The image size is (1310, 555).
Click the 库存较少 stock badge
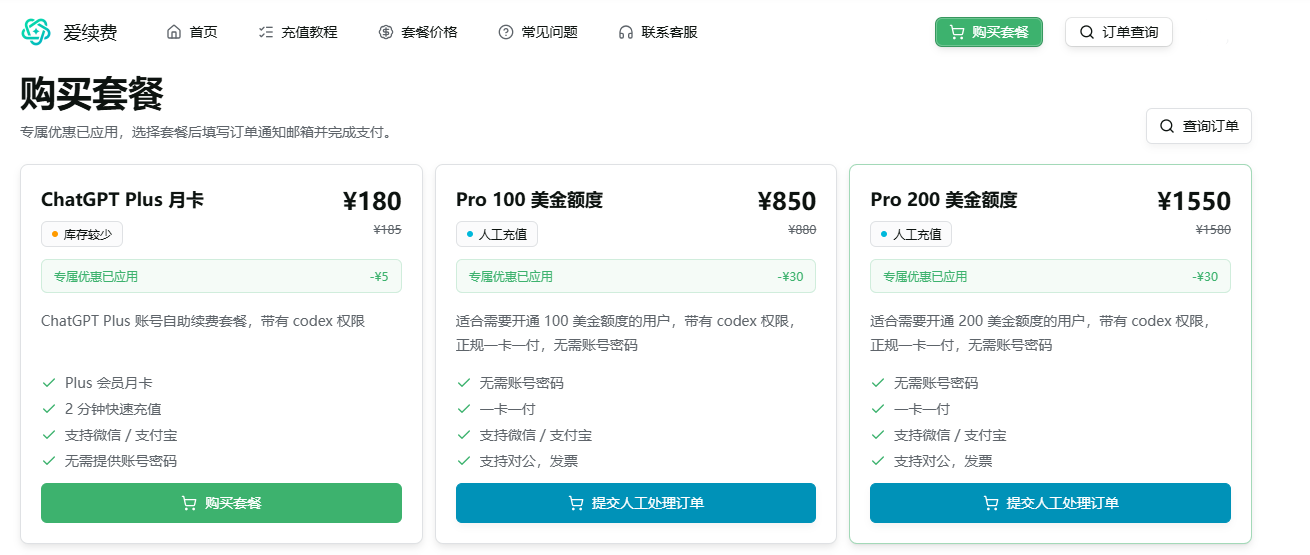82,234
